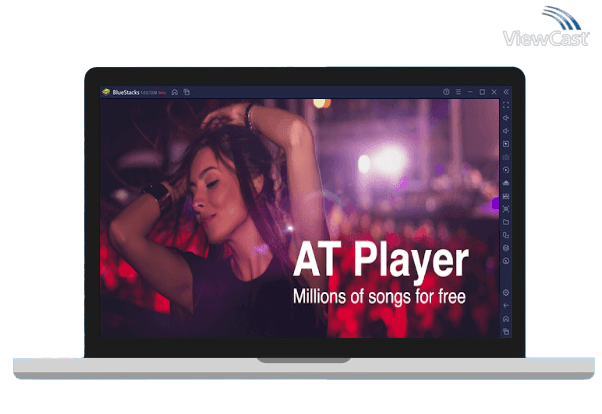Go to Android home via sidebar home icon
Image resolution: width=602 pixels, height=414 pixels.
506,319
